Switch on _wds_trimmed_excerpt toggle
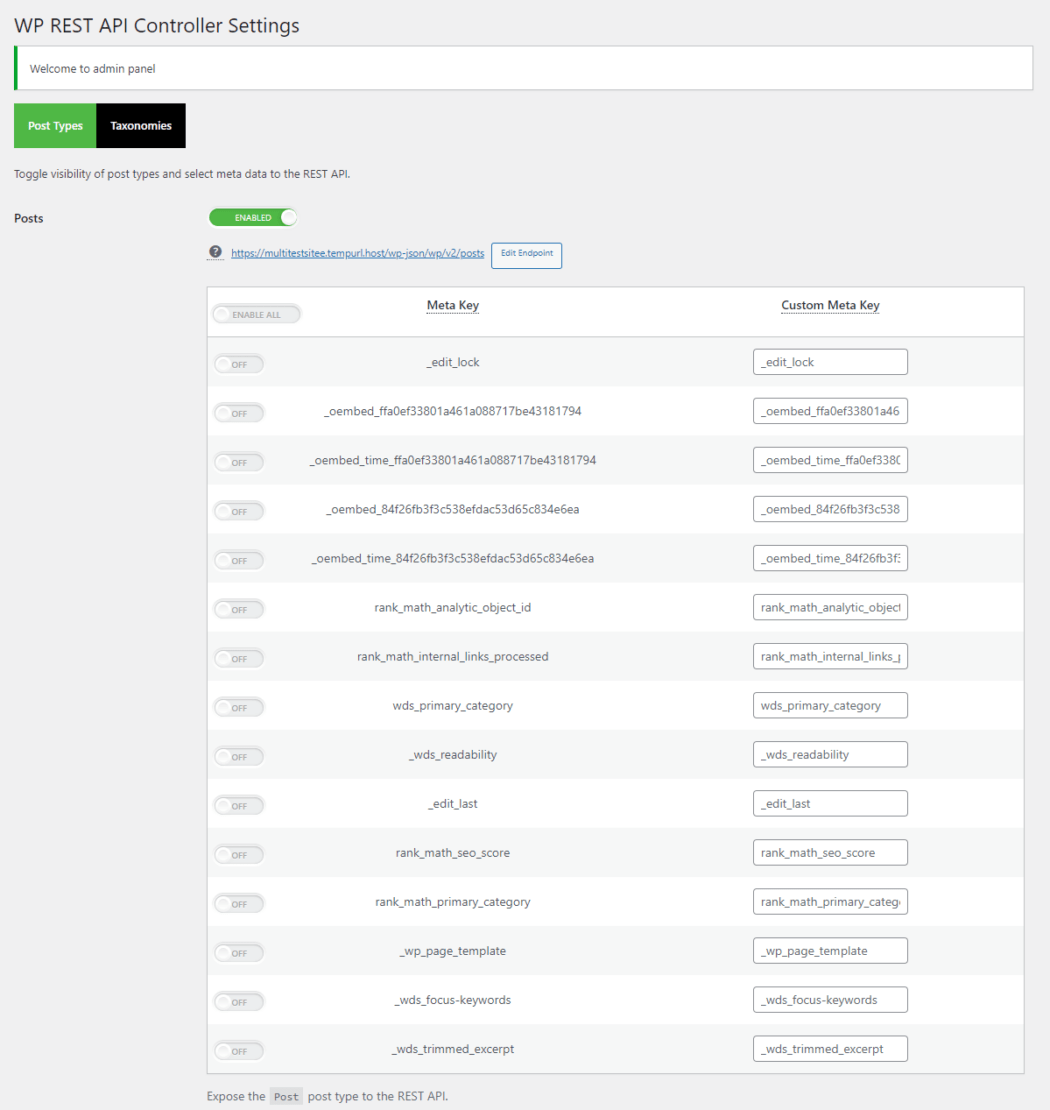Viewport: 1050px width, 1110px height. 239,1051
